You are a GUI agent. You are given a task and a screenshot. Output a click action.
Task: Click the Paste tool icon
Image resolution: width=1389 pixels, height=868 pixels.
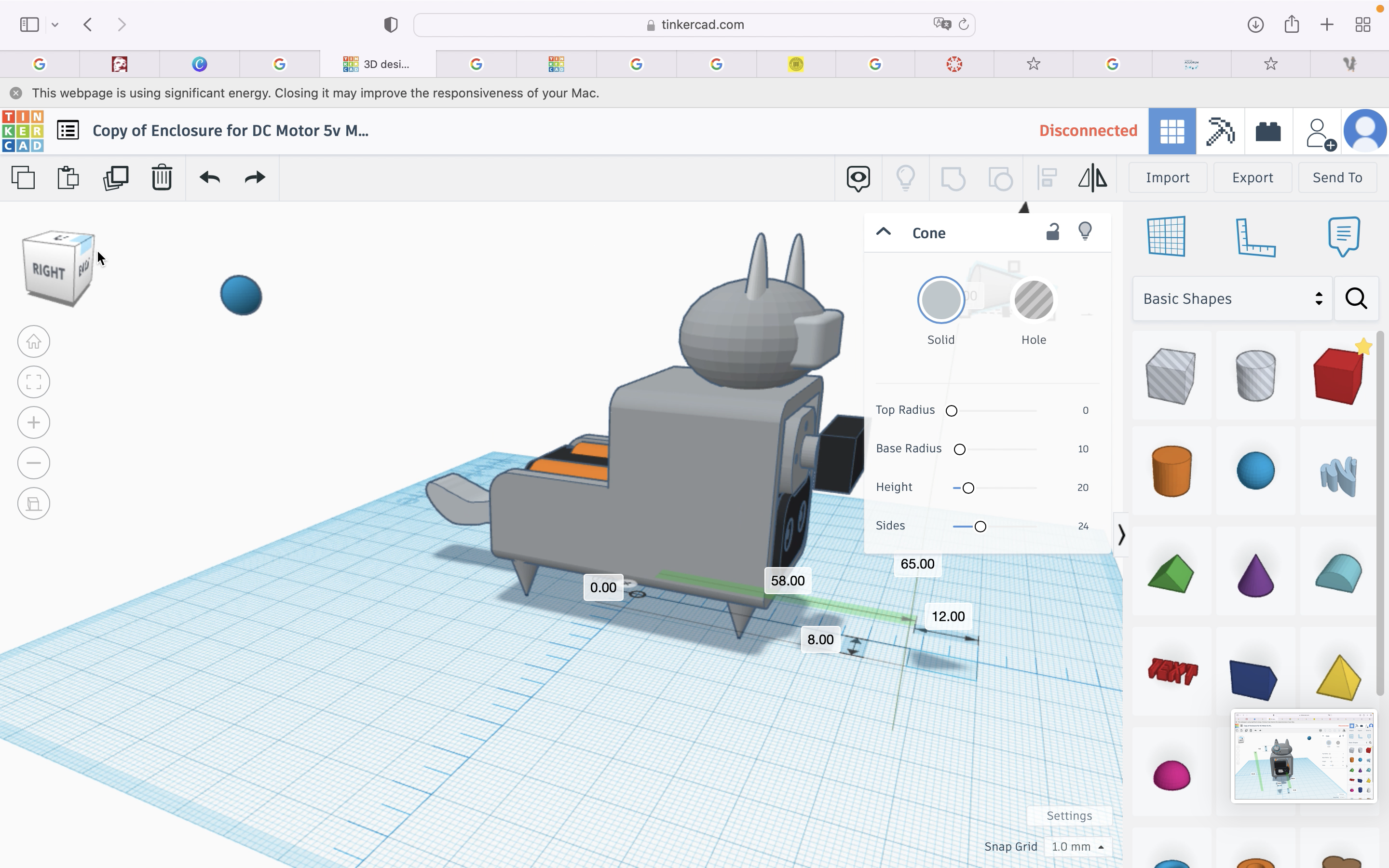point(68,177)
